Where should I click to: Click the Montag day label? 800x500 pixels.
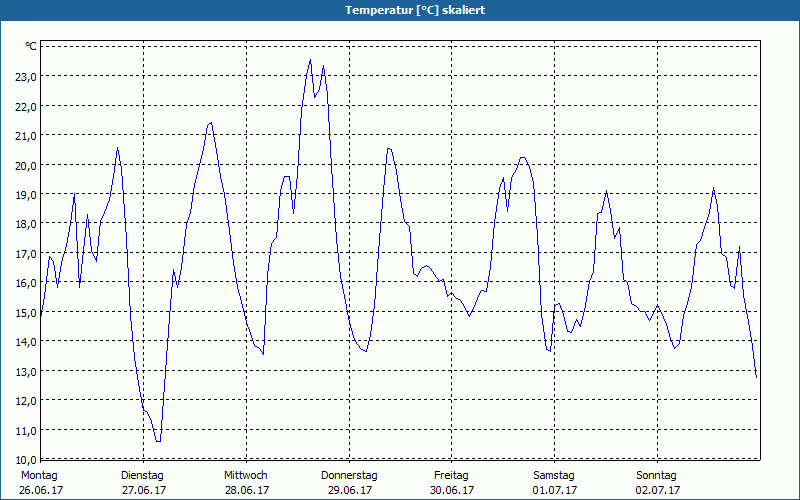39,476
